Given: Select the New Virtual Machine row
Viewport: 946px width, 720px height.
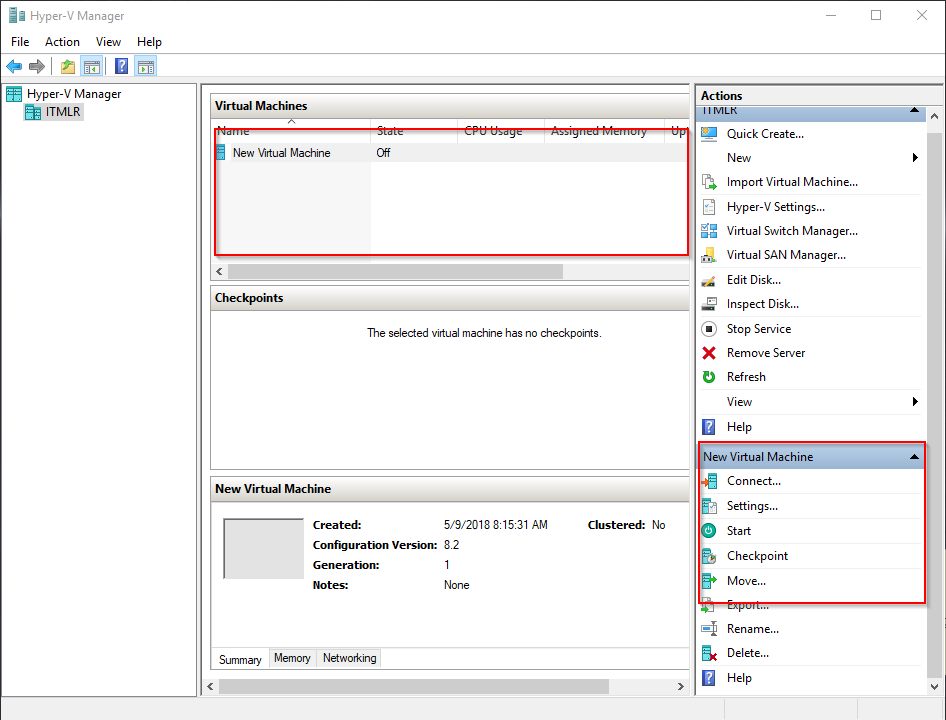Looking at the screenshot, I should tap(451, 153).
